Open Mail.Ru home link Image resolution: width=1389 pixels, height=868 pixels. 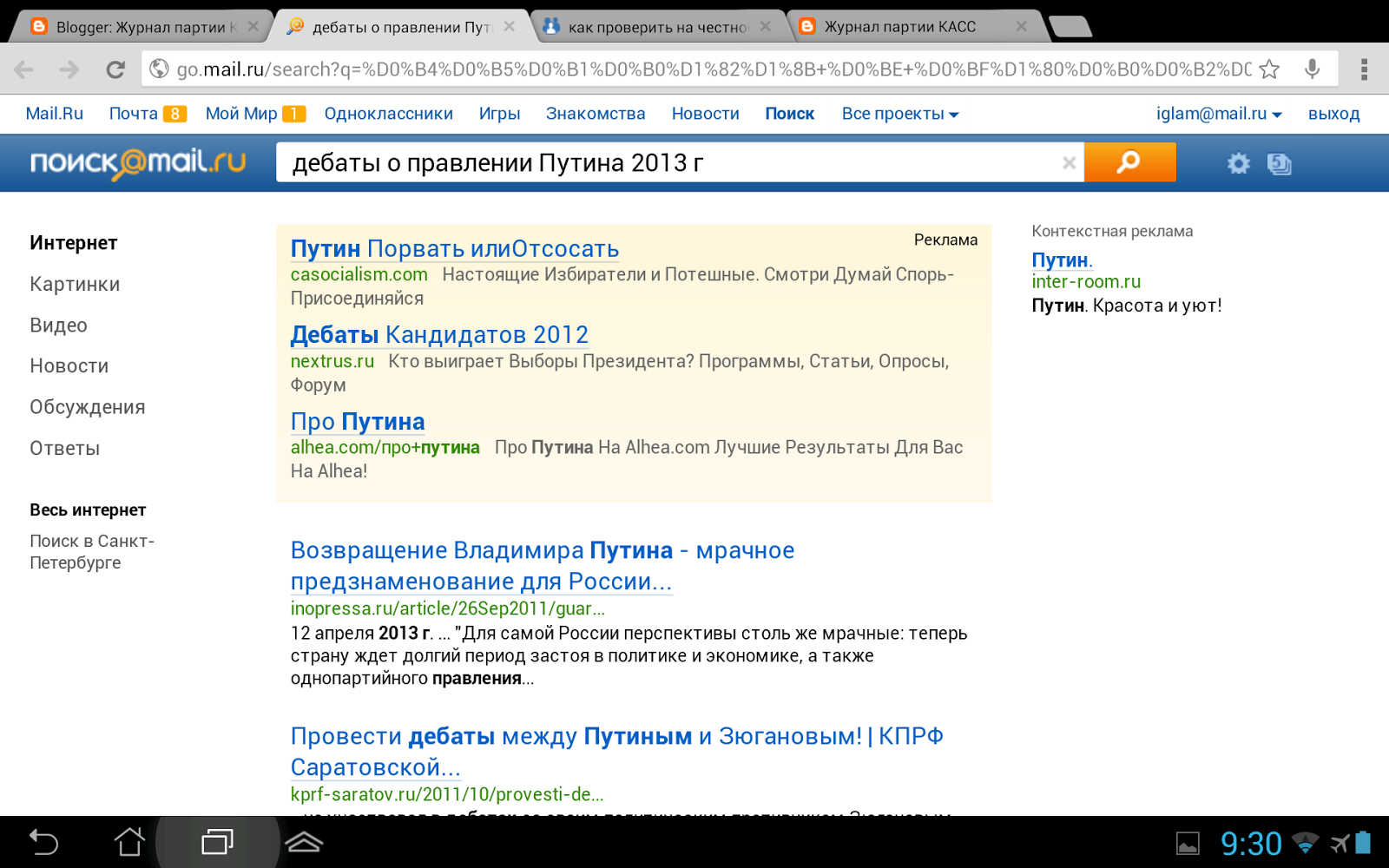pos(55,114)
